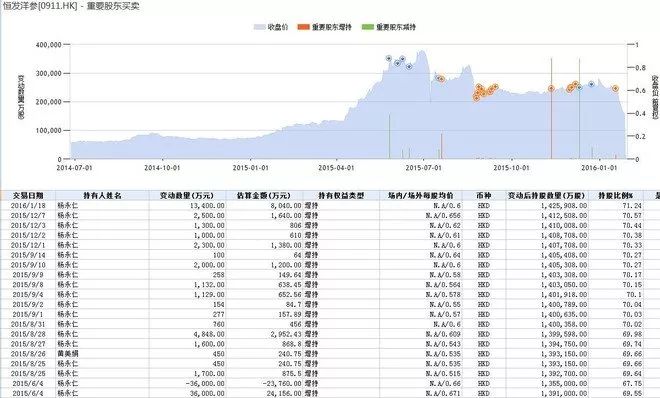The width and height of the screenshot is (660, 398).
Task: Click the price cell N.A/0.543
Action: (x=443, y=344)
